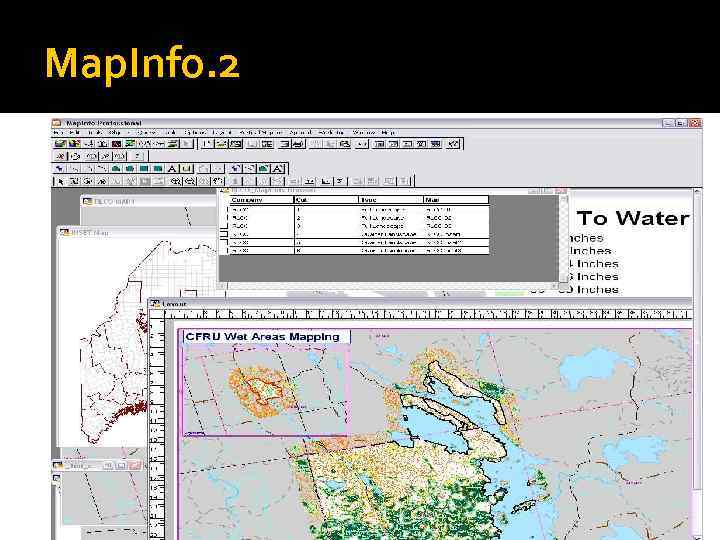Click the Company column header in Browser
Viewport: 720px width, 540px height.
coord(261,200)
